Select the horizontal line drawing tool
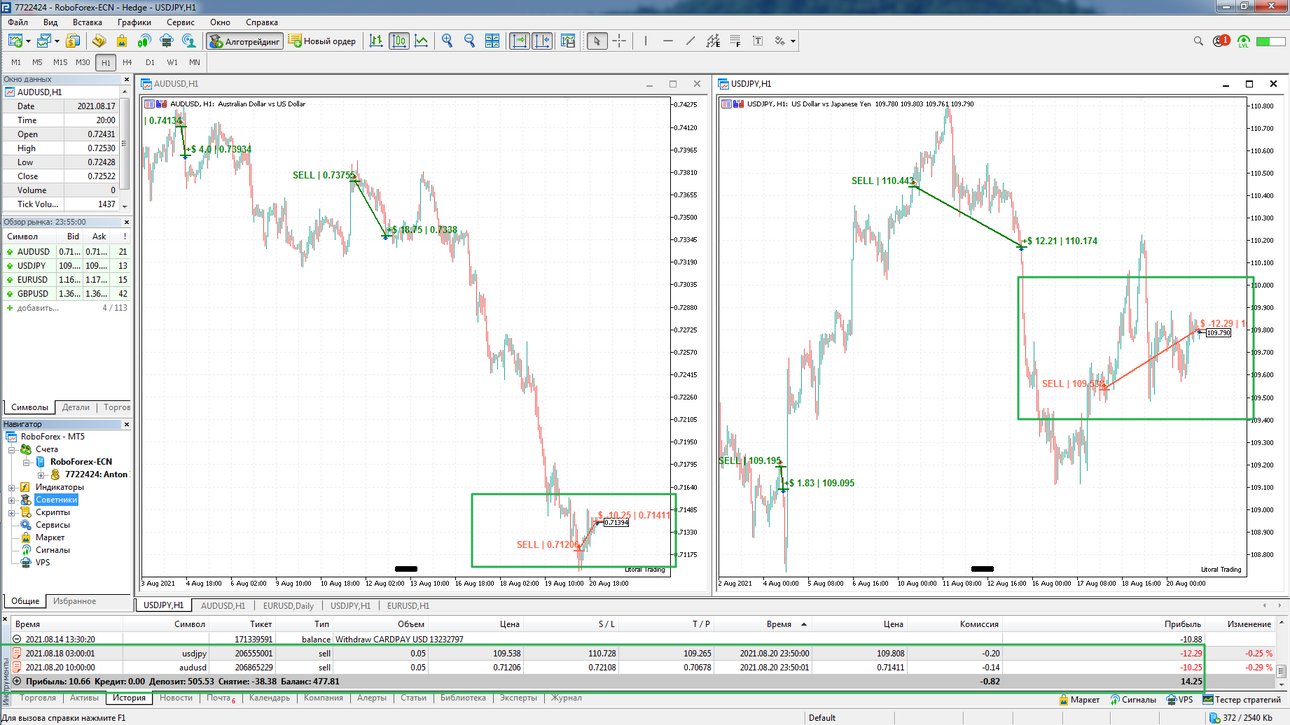The height and width of the screenshot is (725, 1290). coord(668,41)
